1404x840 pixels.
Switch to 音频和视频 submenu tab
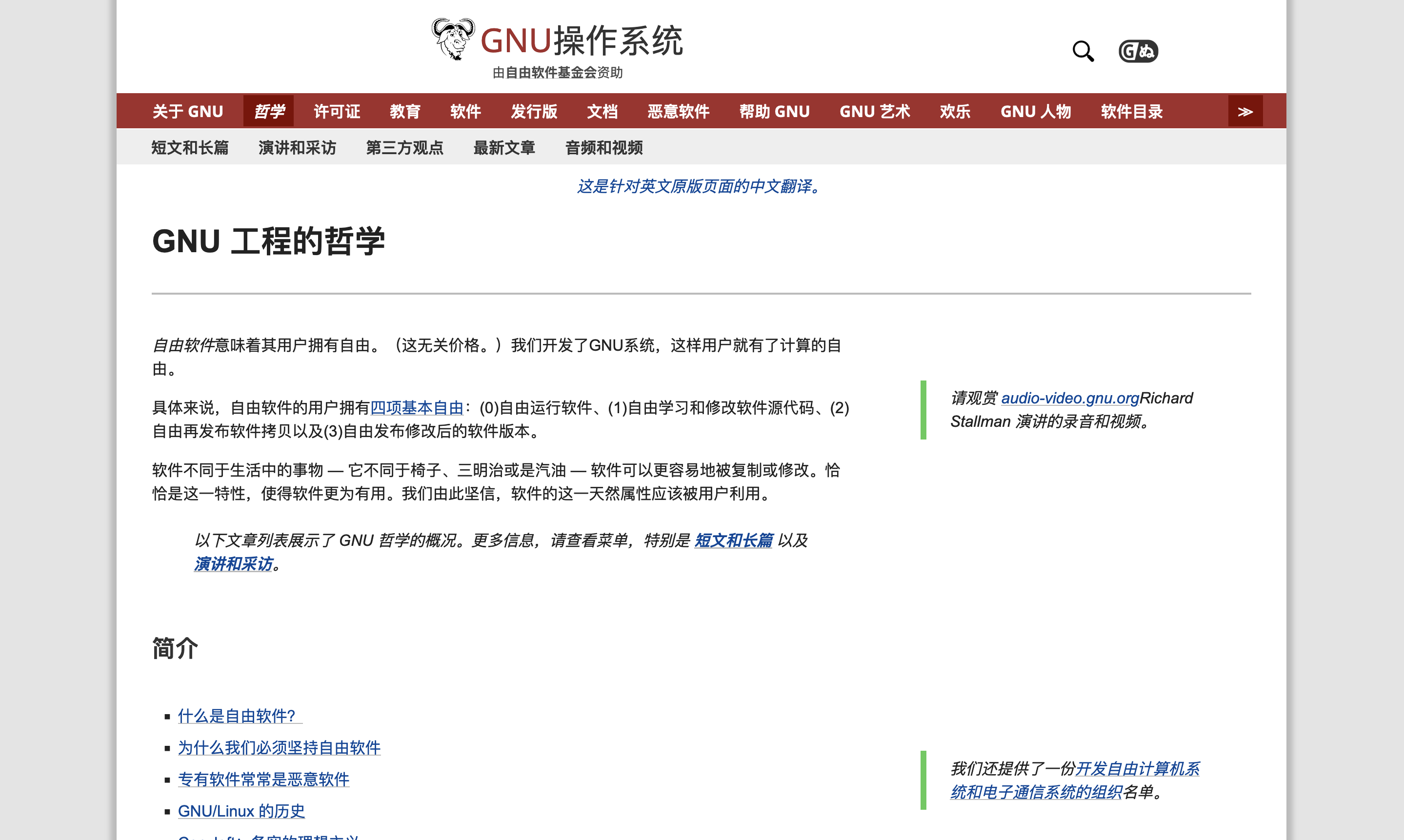tap(604, 147)
